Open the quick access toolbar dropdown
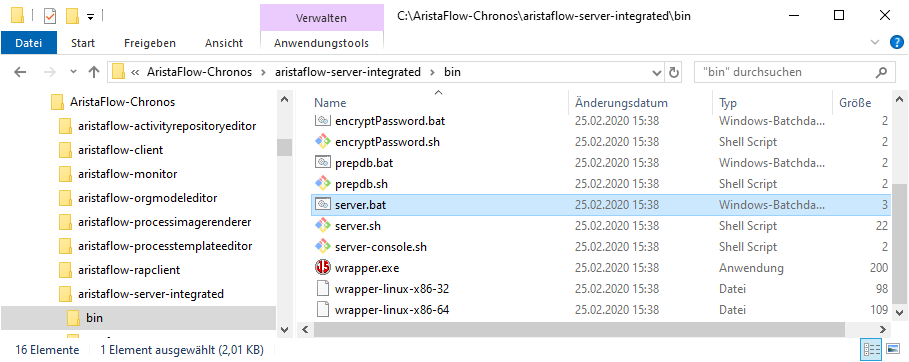This screenshot has height=362, width=909. [x=90, y=16]
